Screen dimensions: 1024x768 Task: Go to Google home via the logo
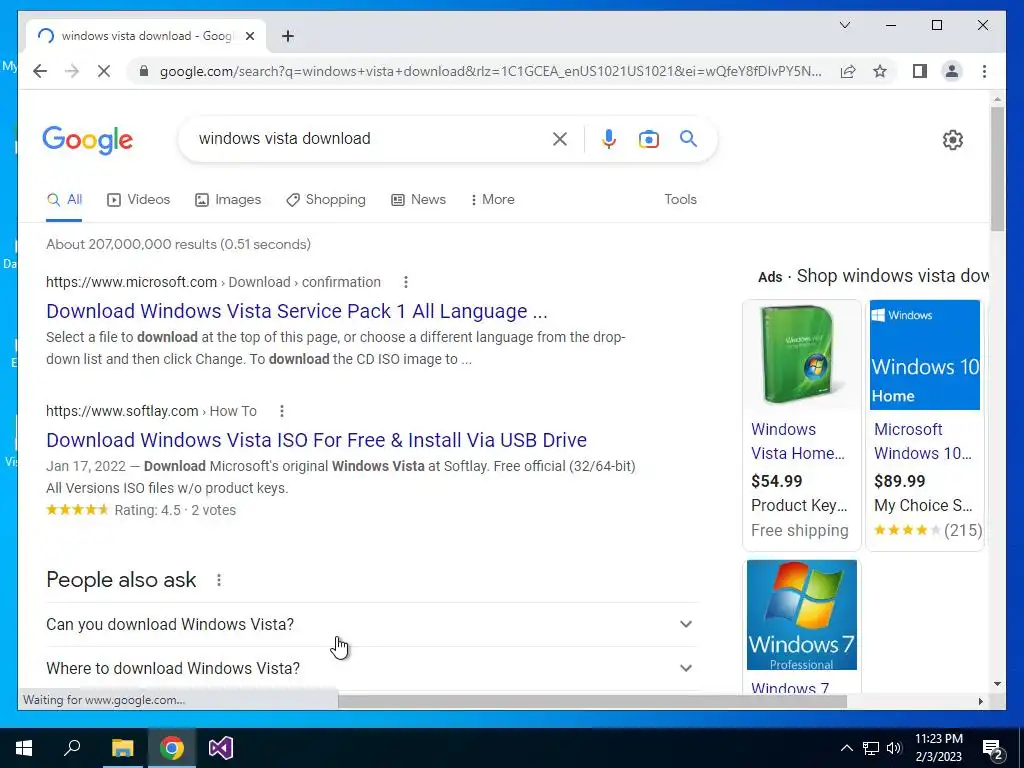88,140
